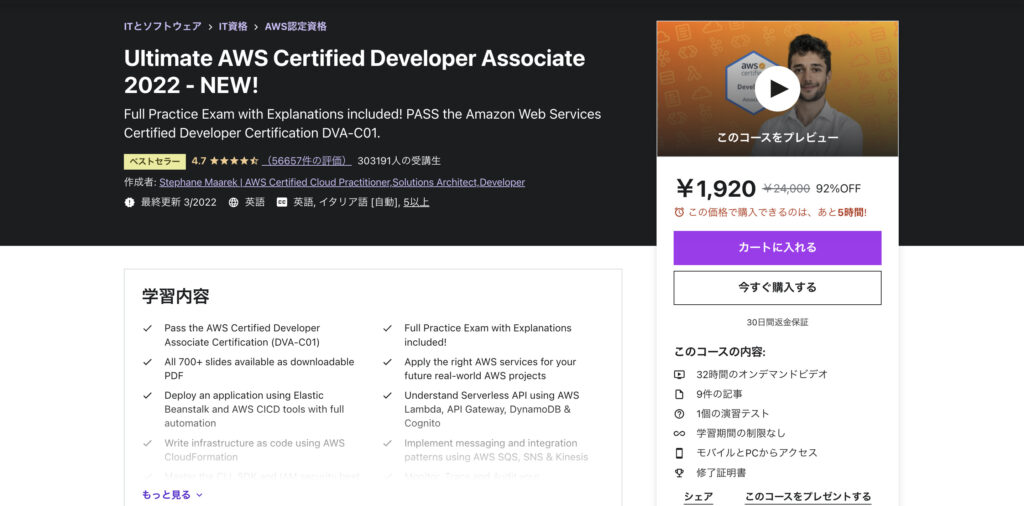Click the 9件の記事 text
This screenshot has width=1024, height=506.
tap(719, 394)
